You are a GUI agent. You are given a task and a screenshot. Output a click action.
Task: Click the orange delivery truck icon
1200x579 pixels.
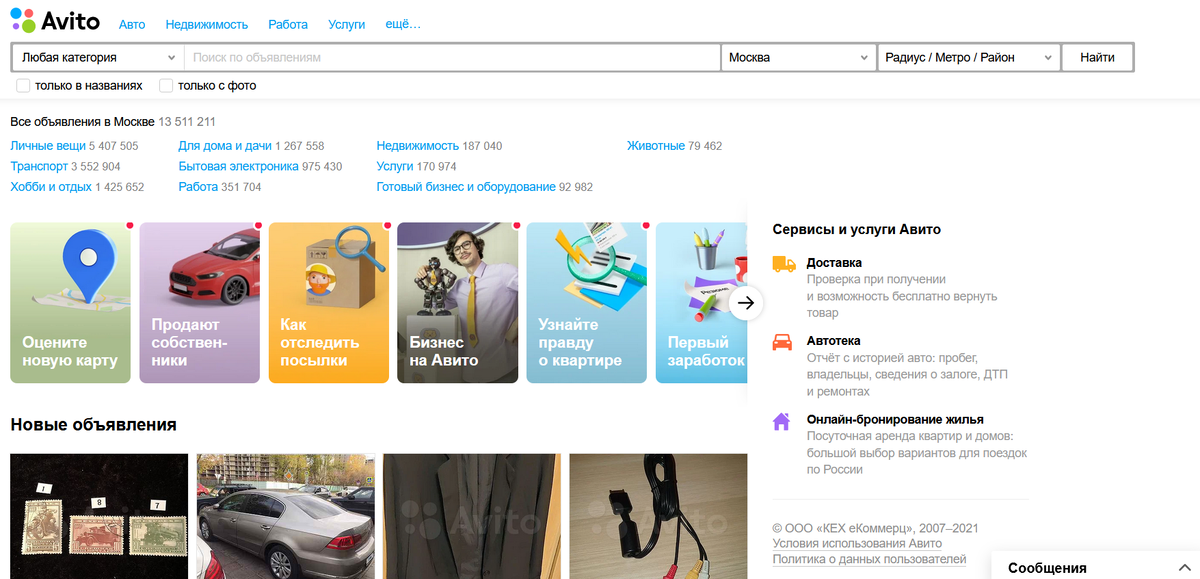(783, 264)
